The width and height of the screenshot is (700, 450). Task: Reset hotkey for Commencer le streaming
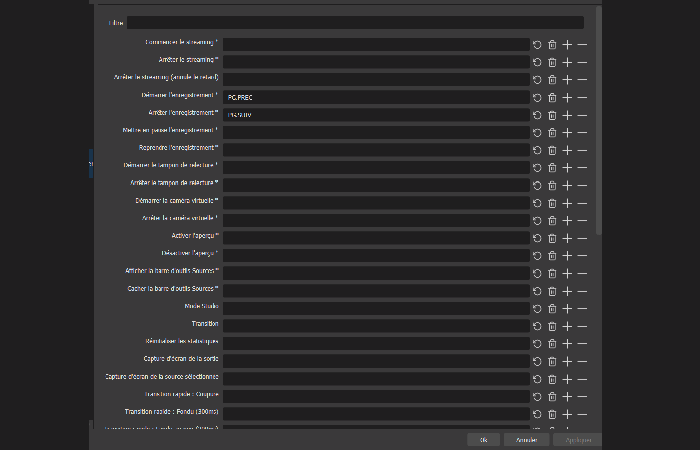[x=537, y=45]
